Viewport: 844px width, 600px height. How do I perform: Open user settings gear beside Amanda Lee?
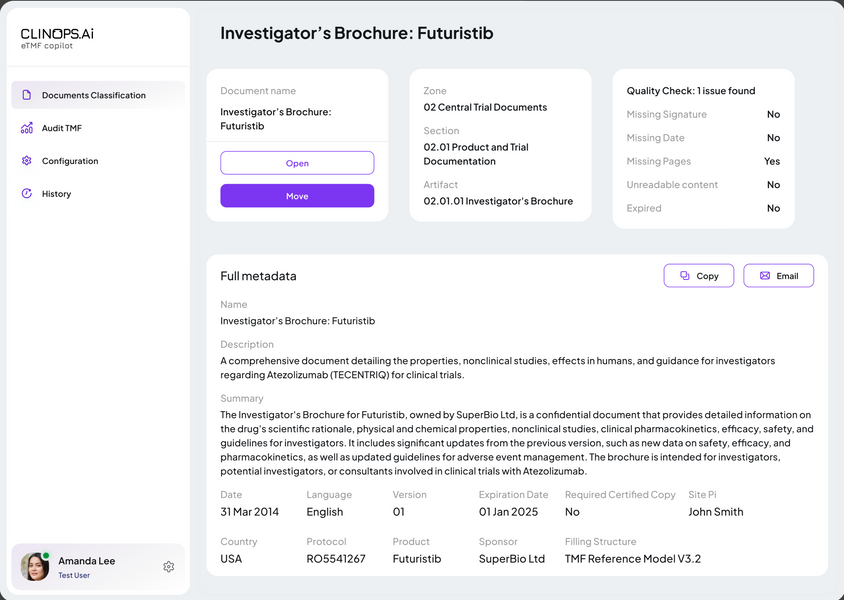point(169,567)
